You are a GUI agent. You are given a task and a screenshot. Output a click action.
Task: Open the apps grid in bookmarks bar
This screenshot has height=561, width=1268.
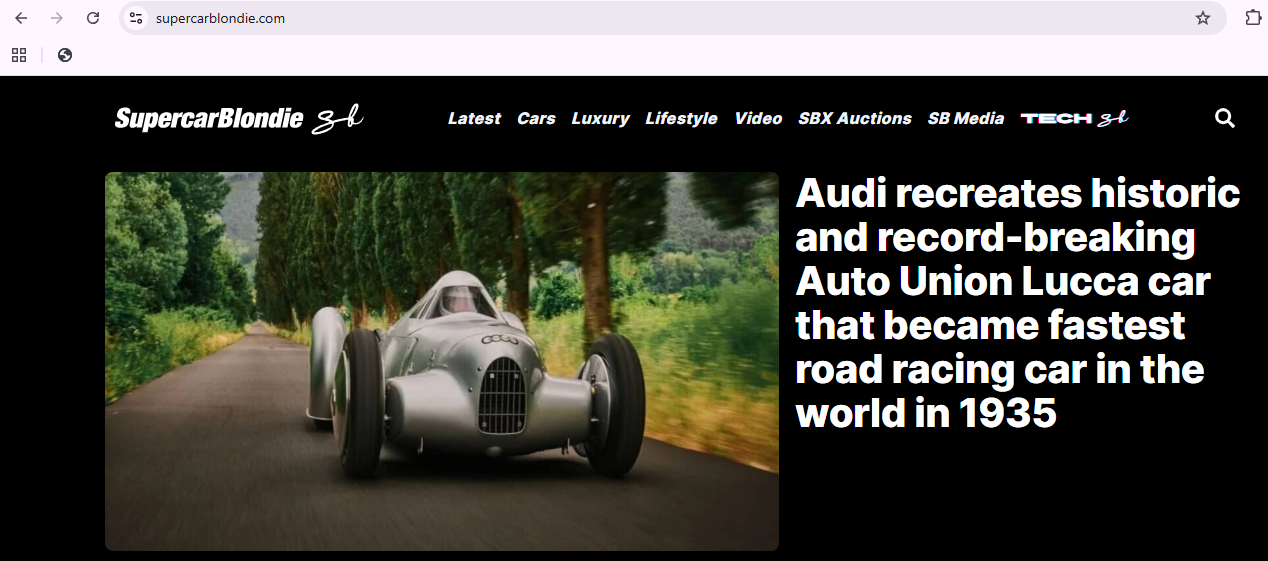tap(19, 55)
